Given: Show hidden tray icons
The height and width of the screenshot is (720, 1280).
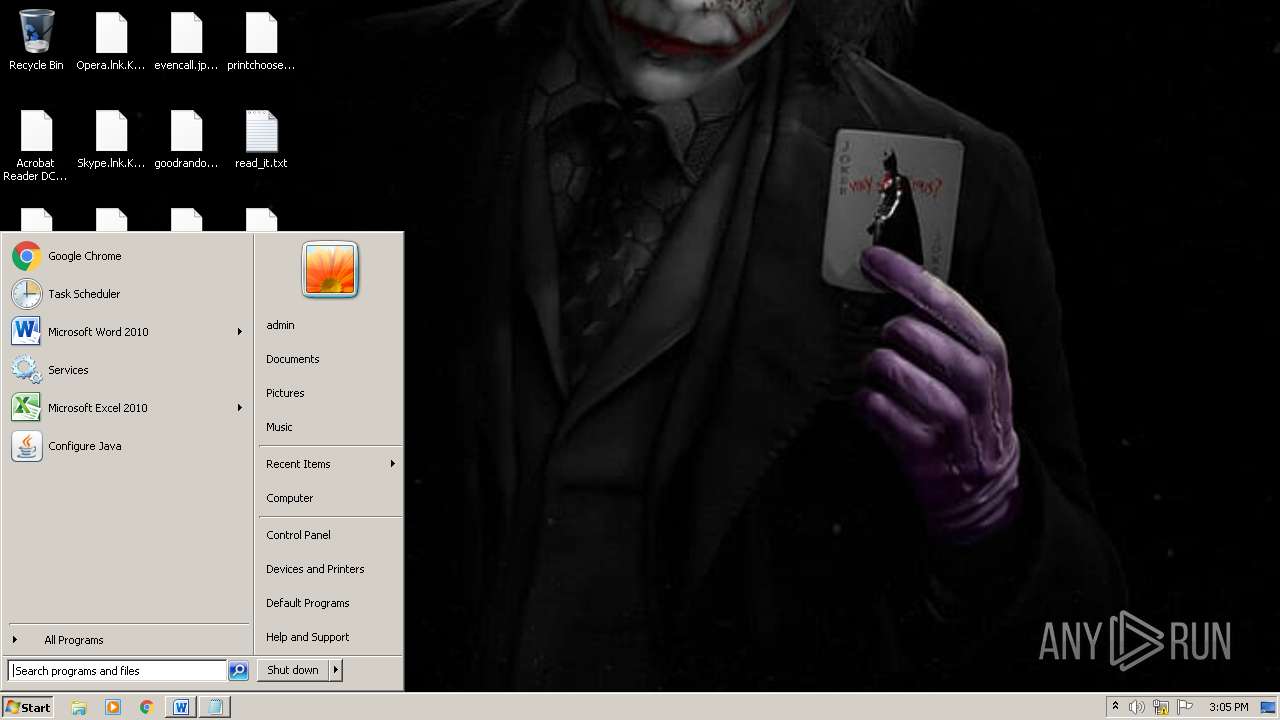Looking at the screenshot, I should 1115,707.
